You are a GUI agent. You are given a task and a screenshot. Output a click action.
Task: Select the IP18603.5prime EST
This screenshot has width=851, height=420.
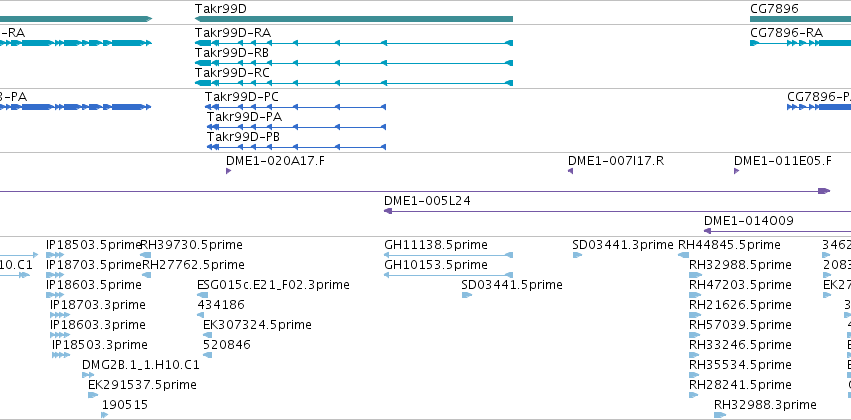click(55, 295)
